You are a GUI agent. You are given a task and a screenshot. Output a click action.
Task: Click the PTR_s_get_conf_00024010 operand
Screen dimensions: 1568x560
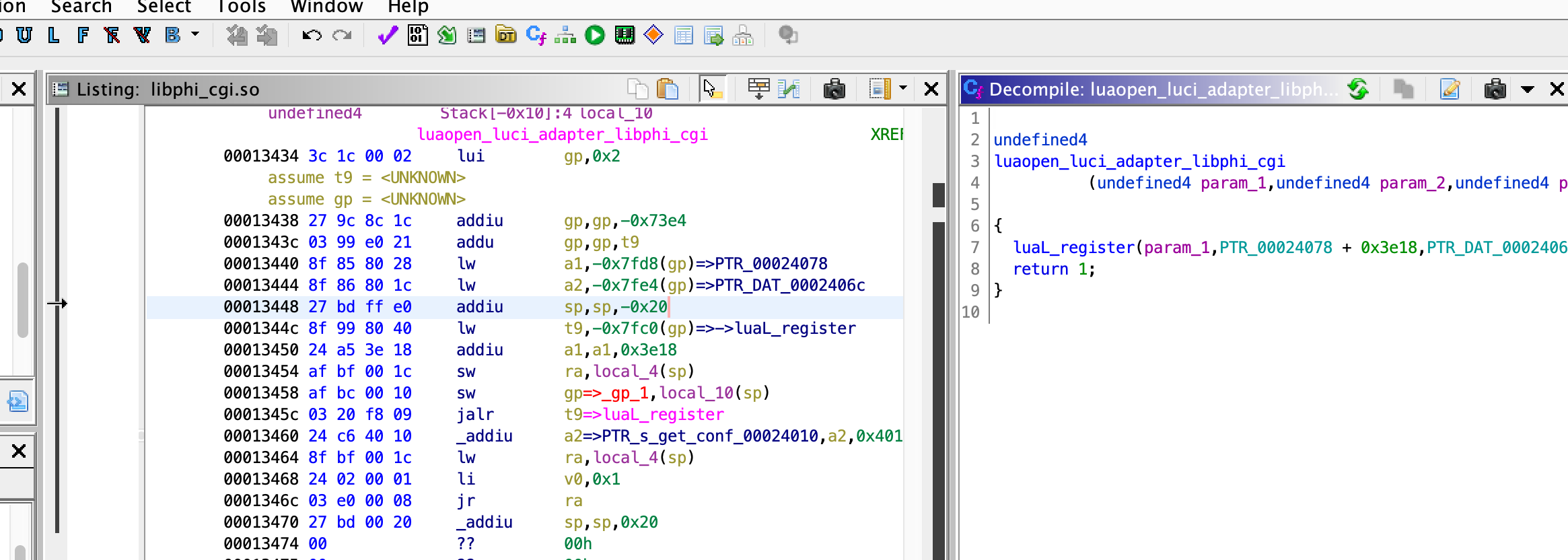pos(710,436)
